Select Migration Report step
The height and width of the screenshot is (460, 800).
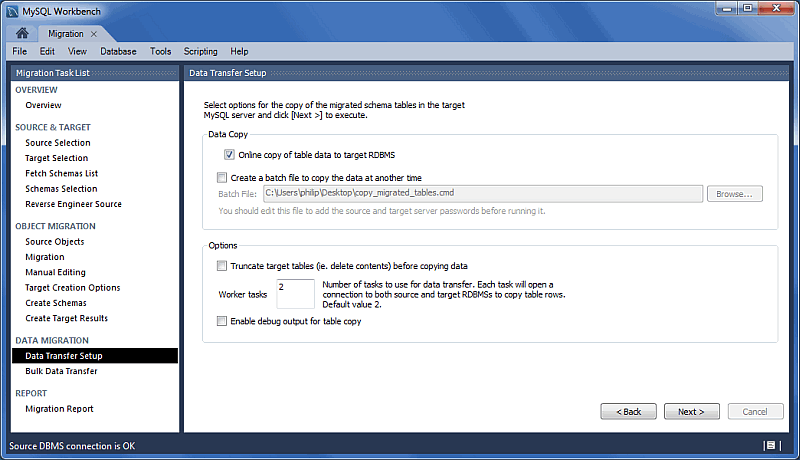click(59, 409)
